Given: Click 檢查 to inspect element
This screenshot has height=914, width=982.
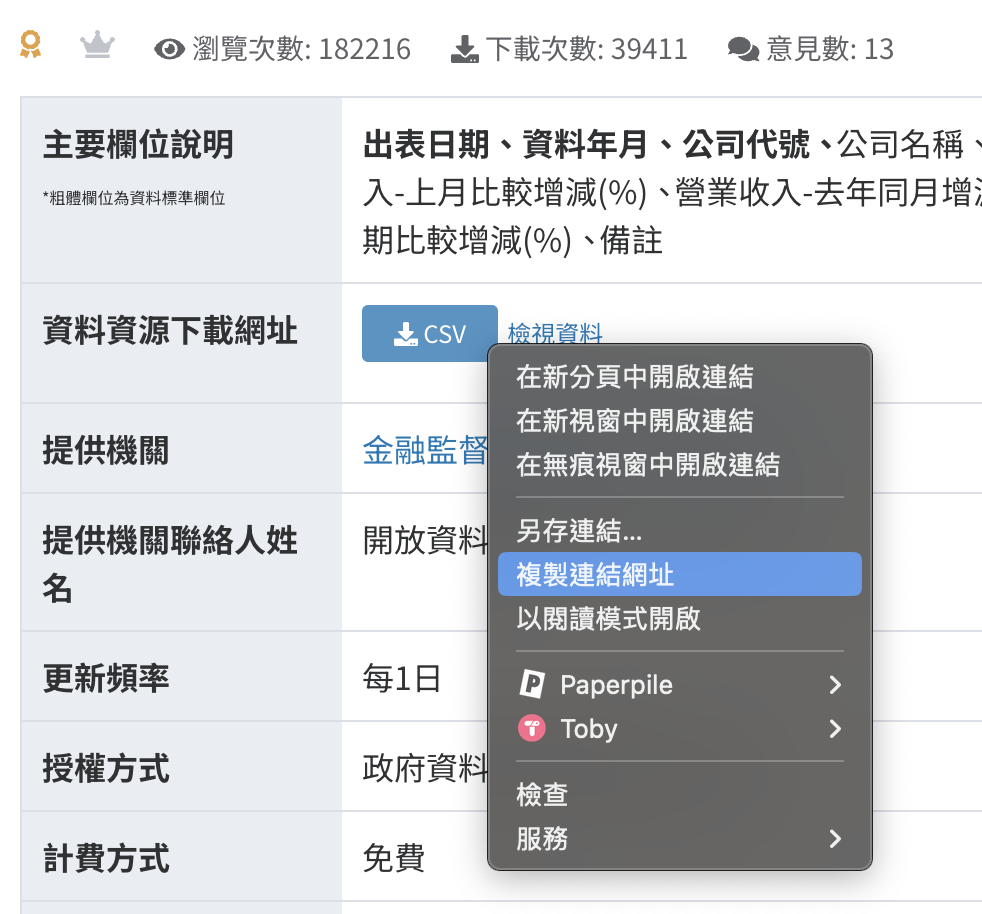Looking at the screenshot, I should (542, 794).
